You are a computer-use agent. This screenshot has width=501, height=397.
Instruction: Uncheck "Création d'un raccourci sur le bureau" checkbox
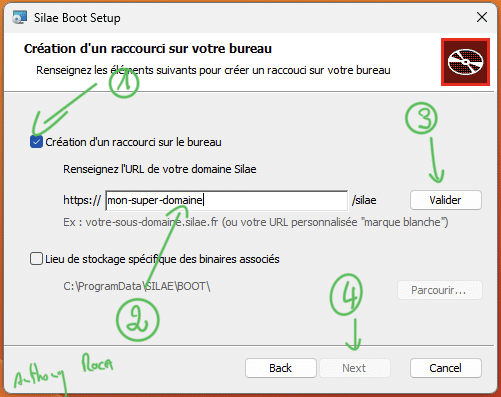pyautogui.click(x=36, y=142)
